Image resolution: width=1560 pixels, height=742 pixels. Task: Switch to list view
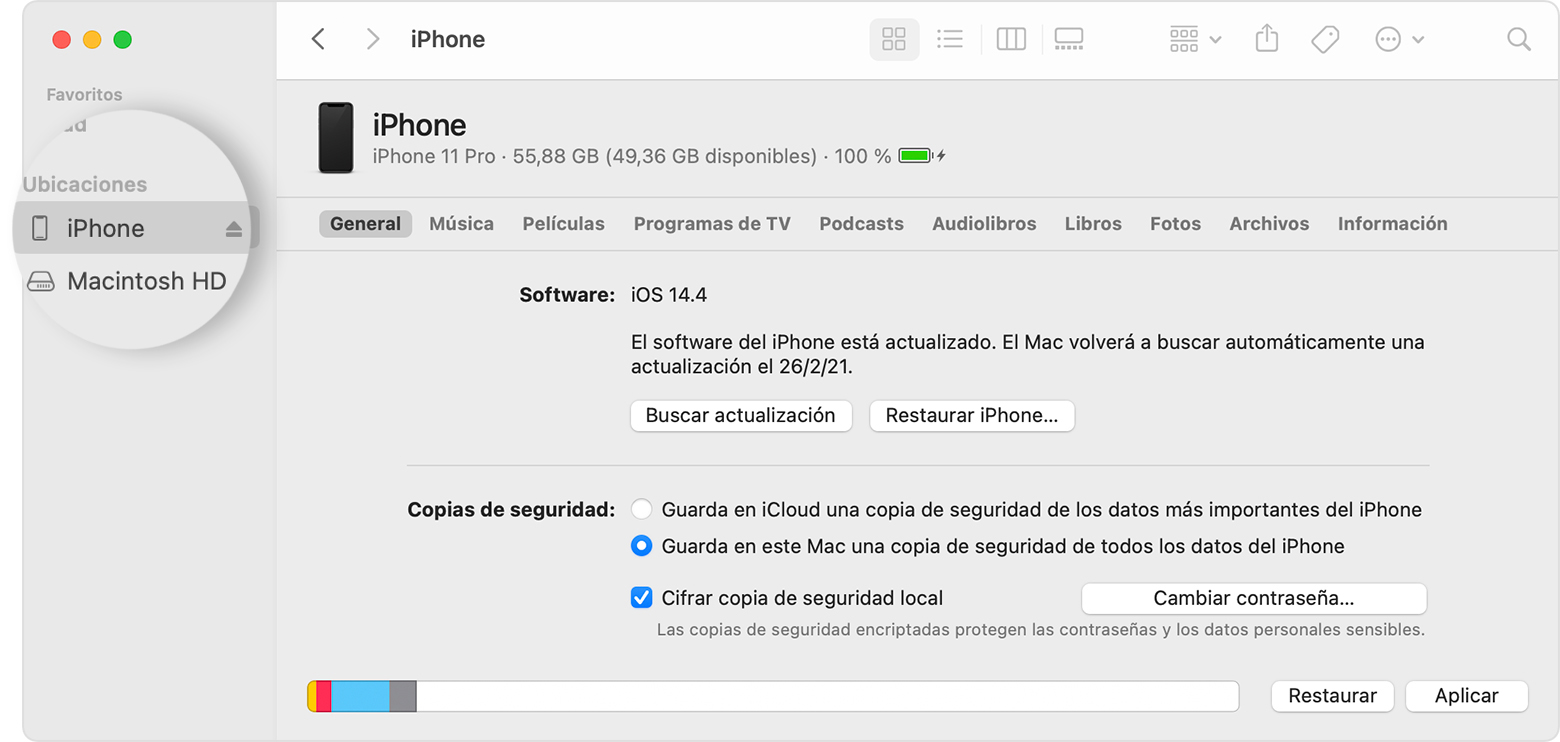coord(950,40)
